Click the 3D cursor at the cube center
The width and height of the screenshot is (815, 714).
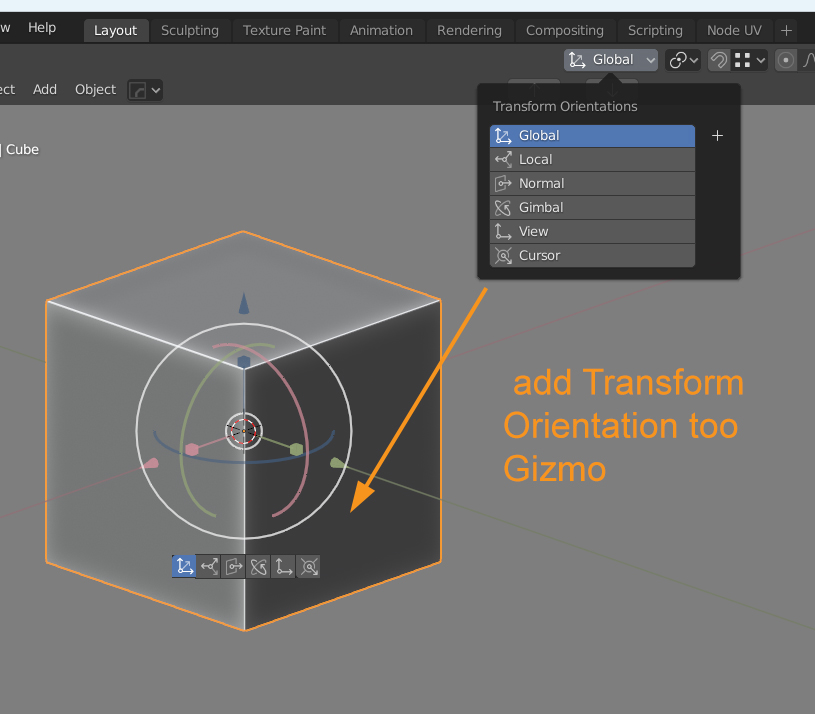[x=244, y=431]
